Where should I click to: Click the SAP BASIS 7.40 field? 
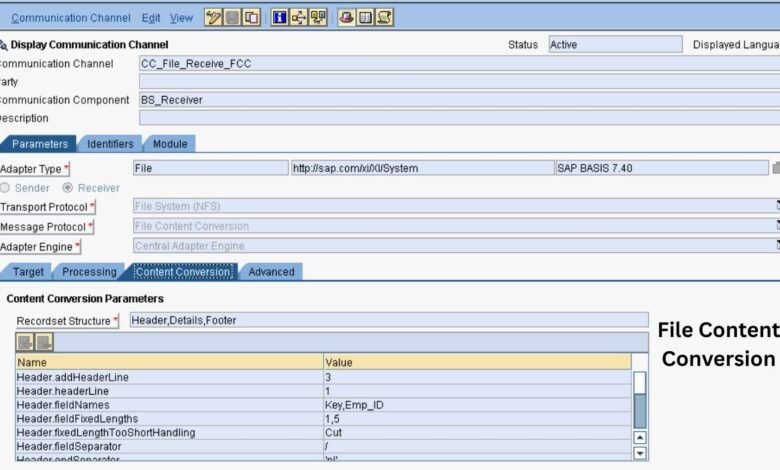(662, 168)
